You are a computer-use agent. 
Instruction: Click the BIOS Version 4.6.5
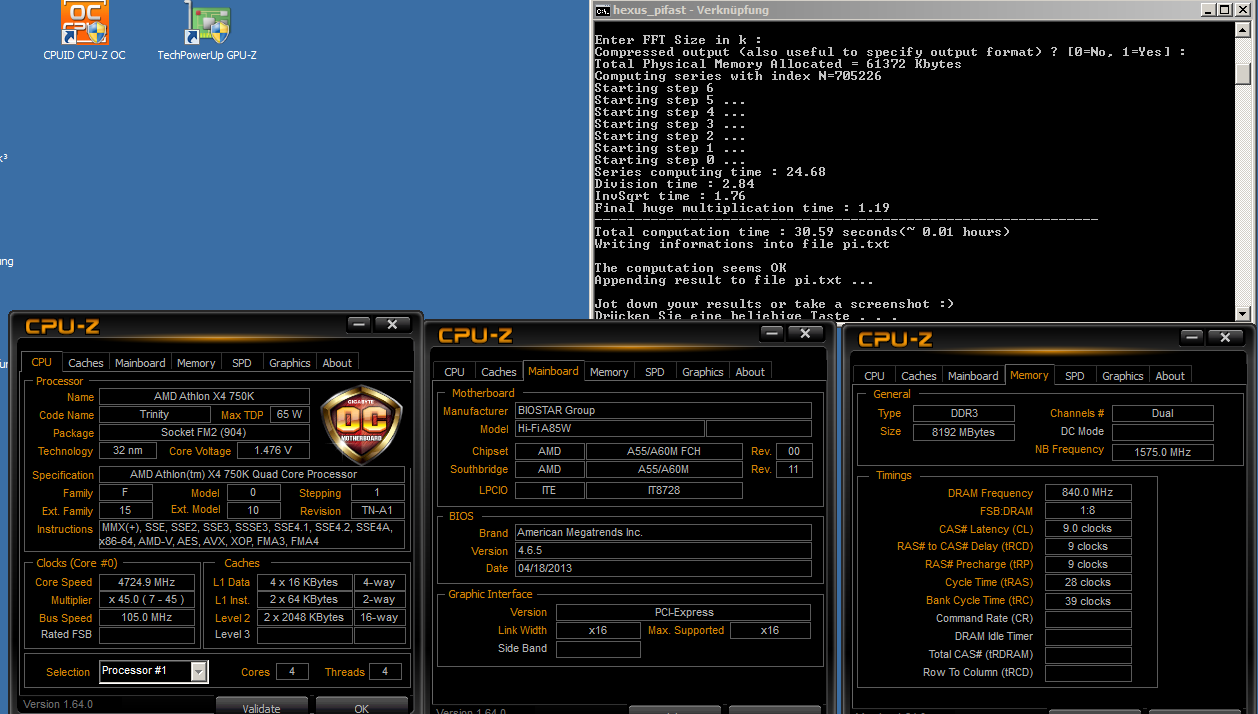click(x=663, y=551)
